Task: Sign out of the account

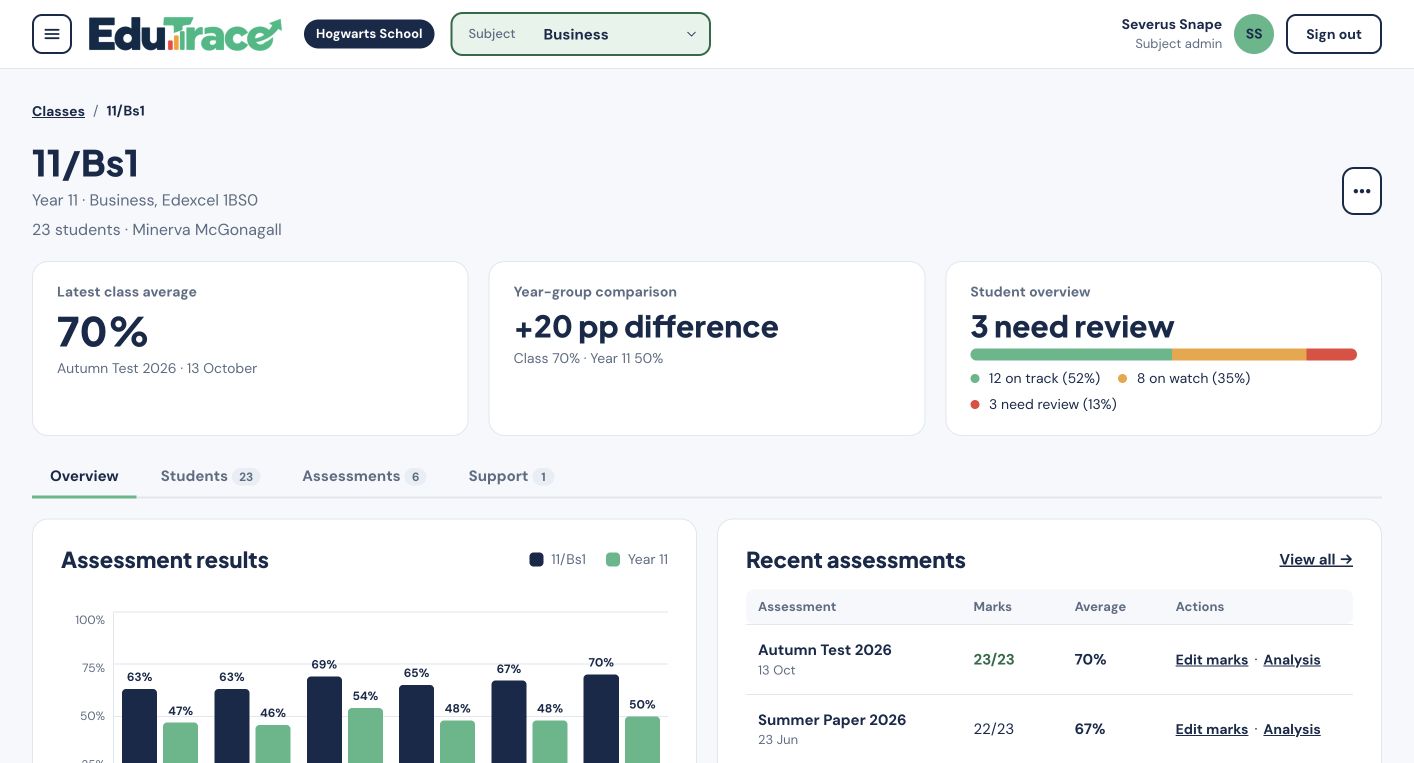Action: coord(1333,34)
